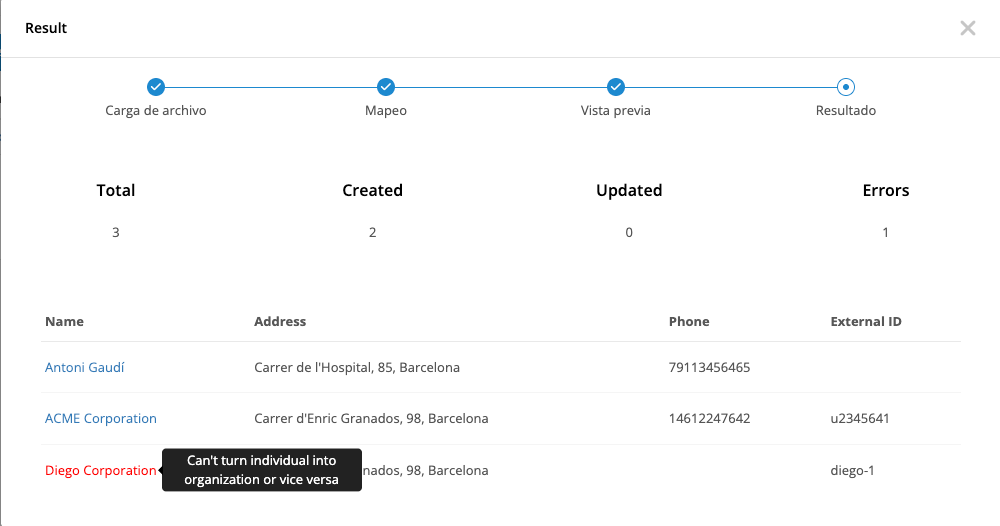Open the Antoni Gaudí contact link
Viewport: 1000px width, 526px height.
tap(85, 367)
